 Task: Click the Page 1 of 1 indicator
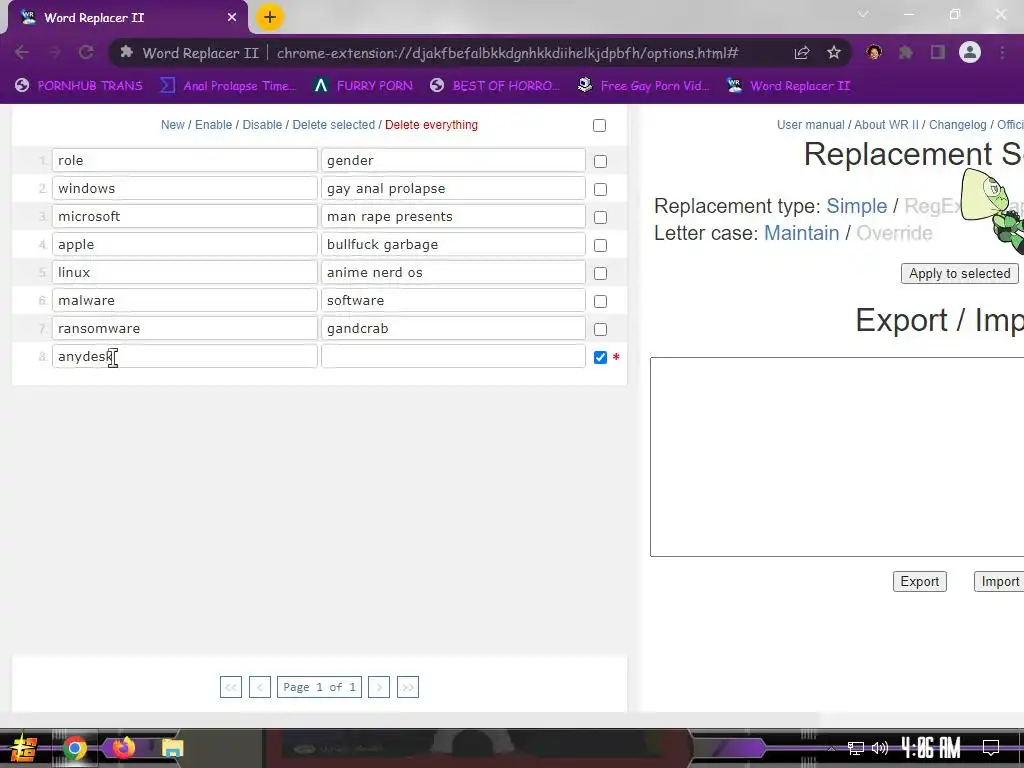click(x=319, y=687)
